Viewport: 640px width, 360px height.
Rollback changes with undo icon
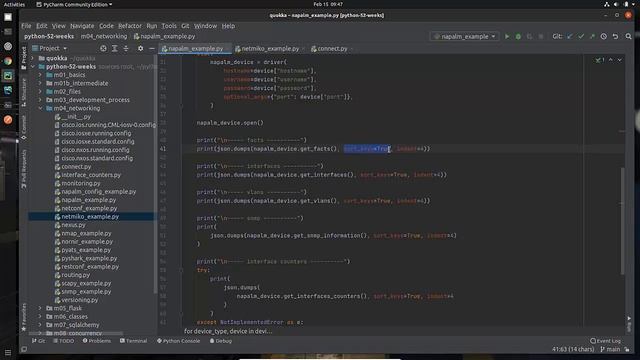(x=615, y=36)
